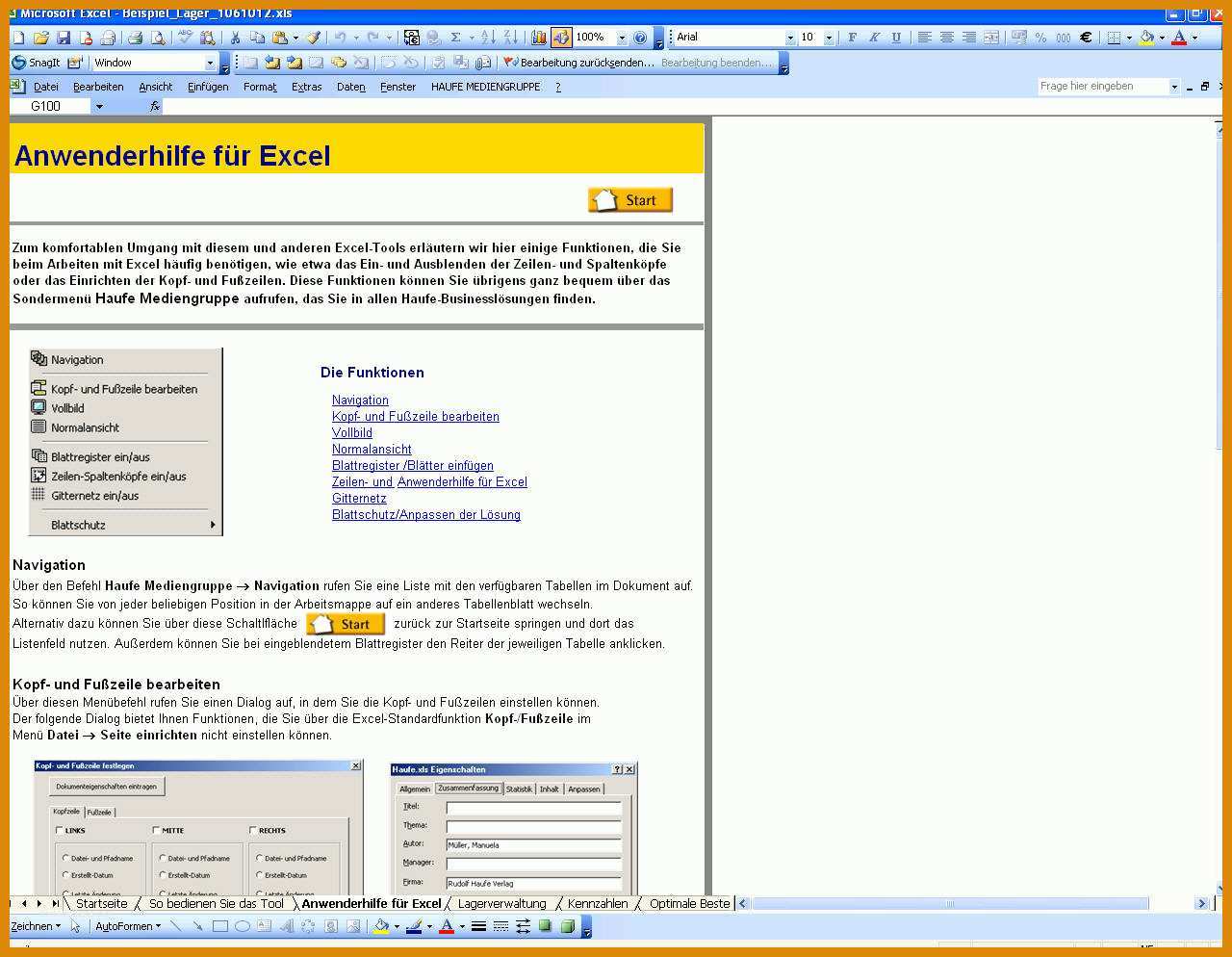
Task: Open the Extras menu
Action: [x=306, y=87]
